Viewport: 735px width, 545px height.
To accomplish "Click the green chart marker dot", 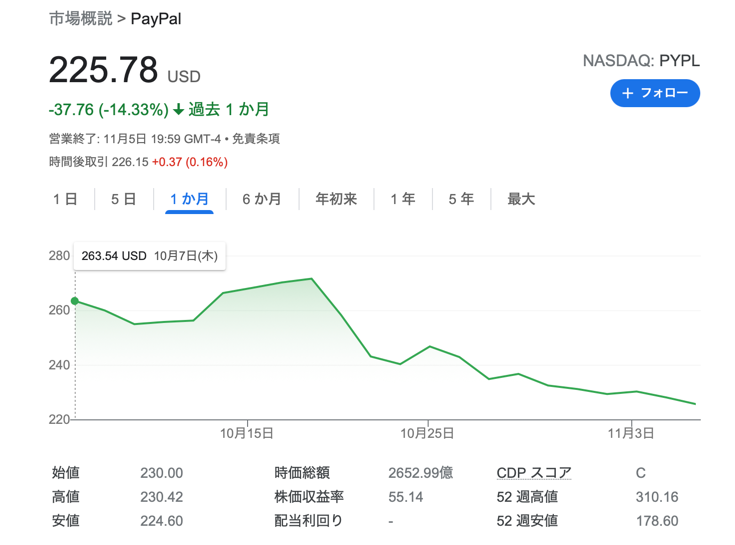I will [x=75, y=301].
